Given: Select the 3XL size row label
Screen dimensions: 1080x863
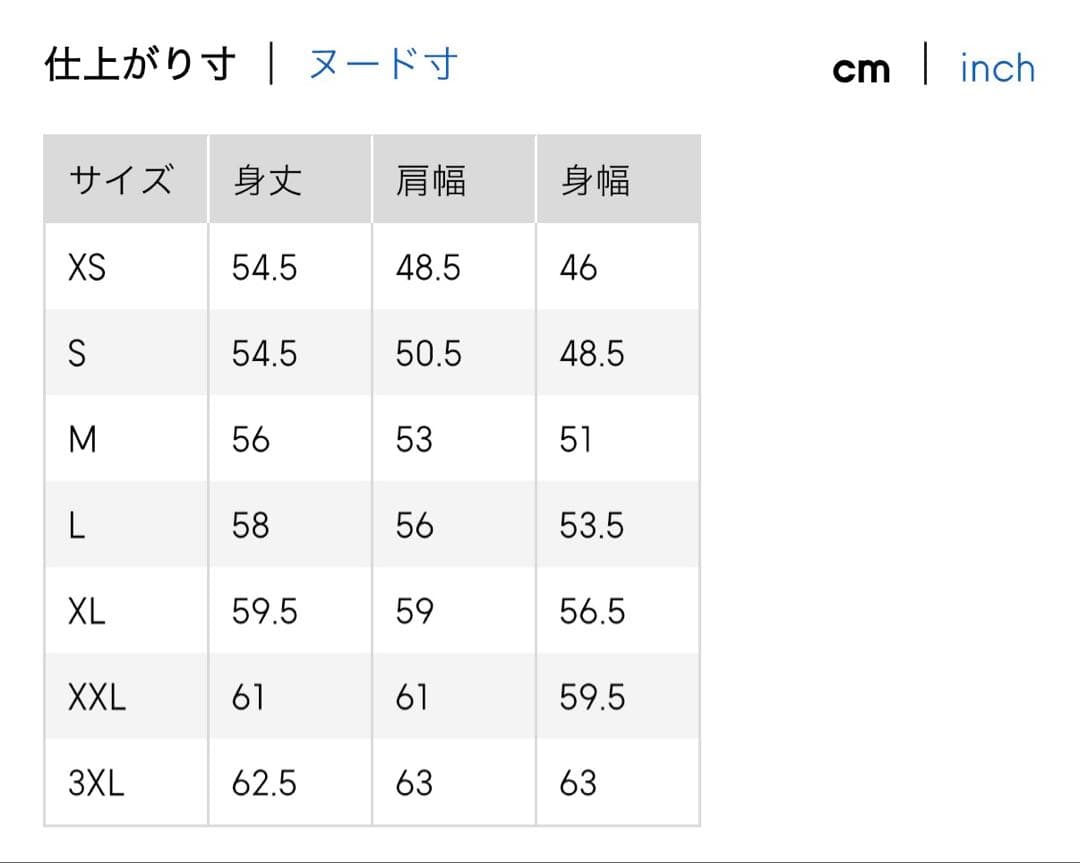Looking at the screenshot, I should click(x=97, y=784).
